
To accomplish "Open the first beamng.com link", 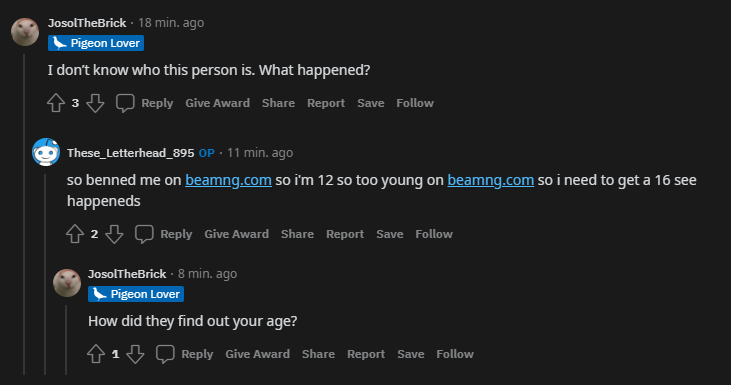I will [228, 180].
